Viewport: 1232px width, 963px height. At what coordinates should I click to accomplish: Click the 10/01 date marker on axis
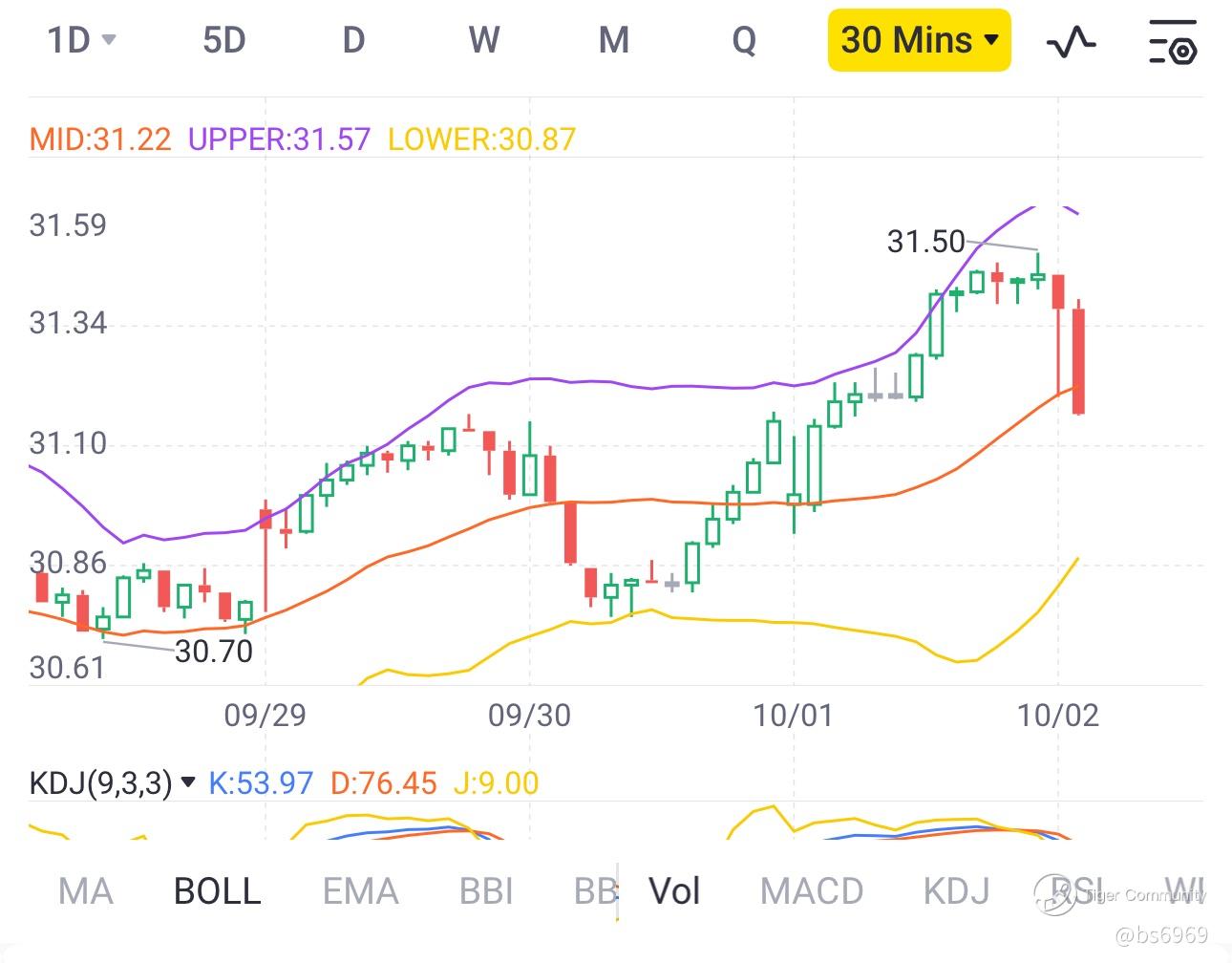point(793,715)
